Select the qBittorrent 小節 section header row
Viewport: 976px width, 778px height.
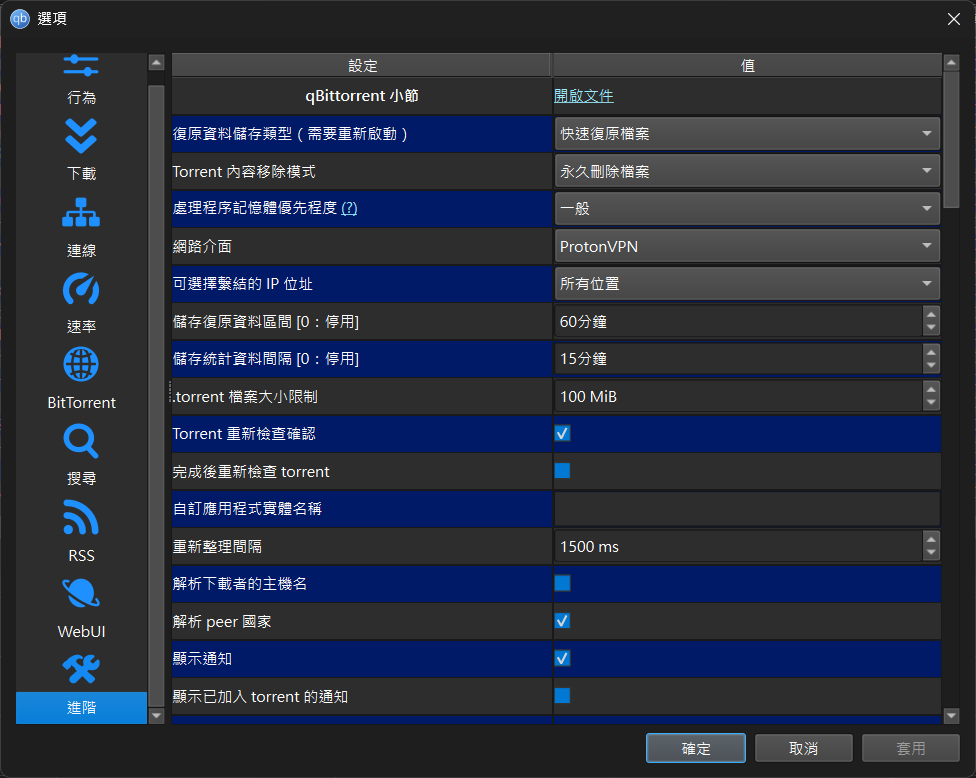[x=362, y=96]
